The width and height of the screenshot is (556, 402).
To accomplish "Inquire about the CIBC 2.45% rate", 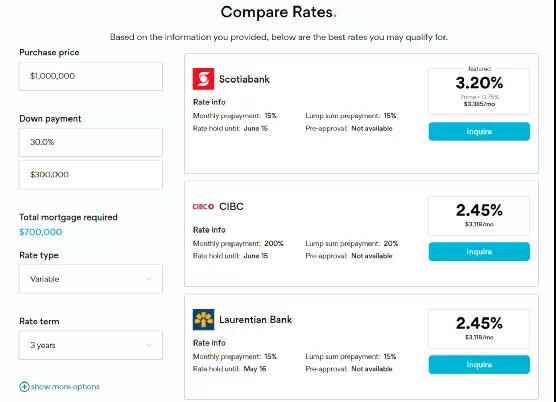I will click(x=479, y=252).
